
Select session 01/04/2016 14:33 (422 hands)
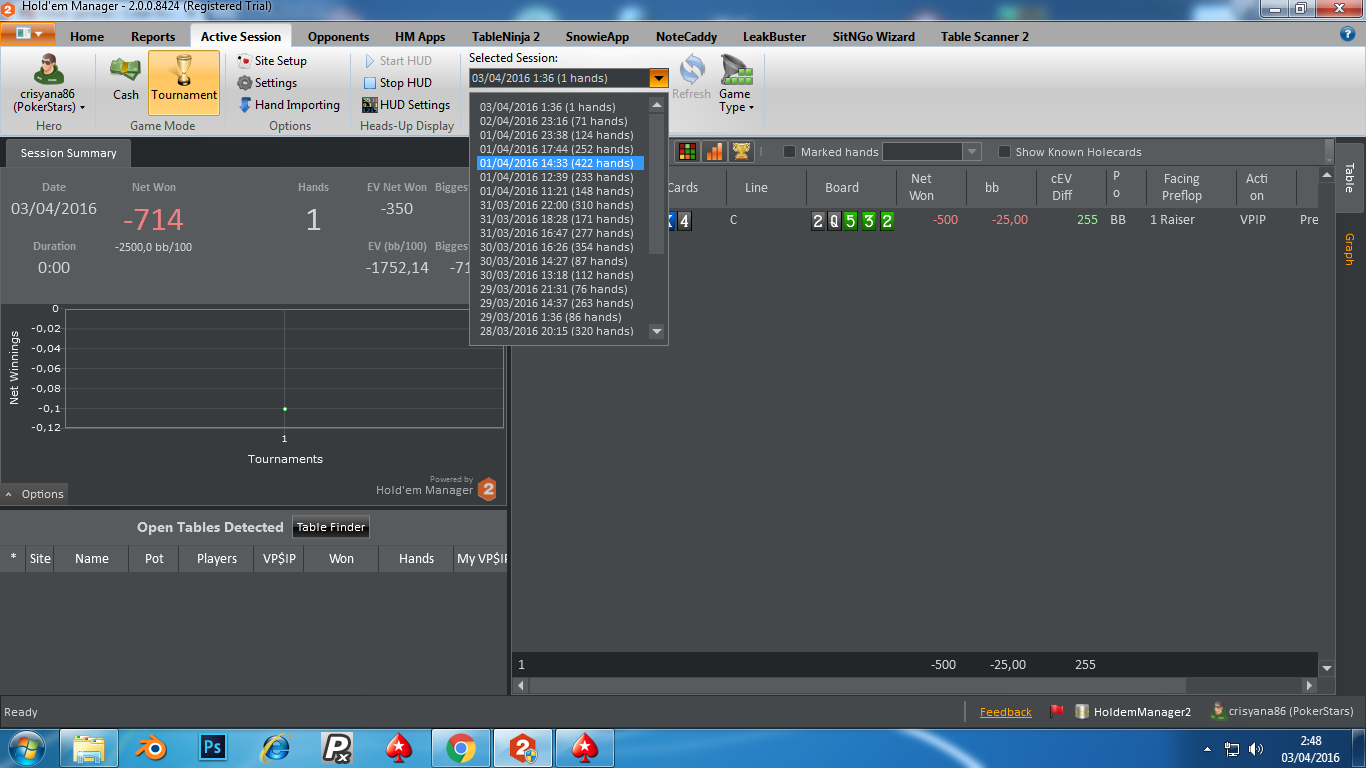(x=560, y=163)
